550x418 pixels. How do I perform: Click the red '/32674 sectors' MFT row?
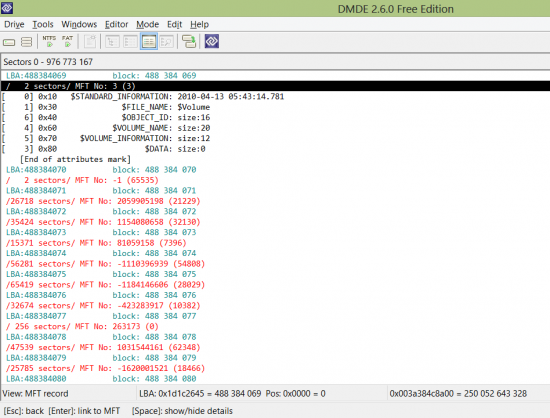[103, 306]
